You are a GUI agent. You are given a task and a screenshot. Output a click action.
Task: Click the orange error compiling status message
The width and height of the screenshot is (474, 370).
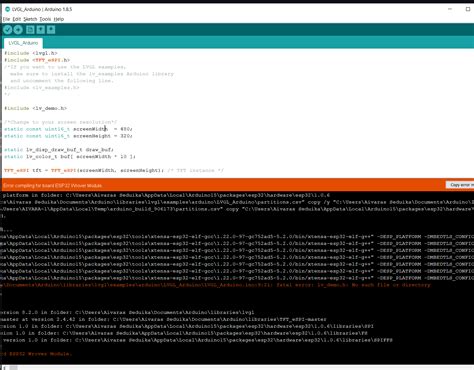(x=53, y=185)
